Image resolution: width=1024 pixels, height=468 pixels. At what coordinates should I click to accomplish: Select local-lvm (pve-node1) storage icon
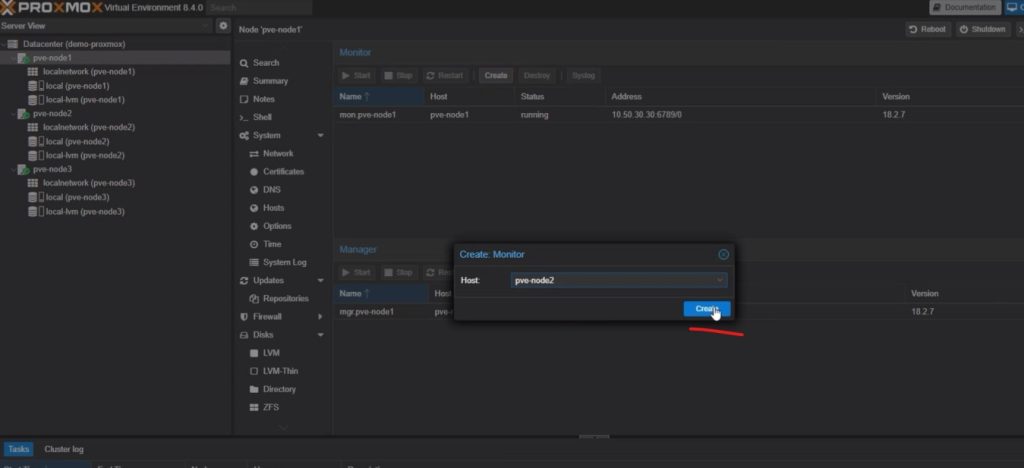tap(35, 100)
